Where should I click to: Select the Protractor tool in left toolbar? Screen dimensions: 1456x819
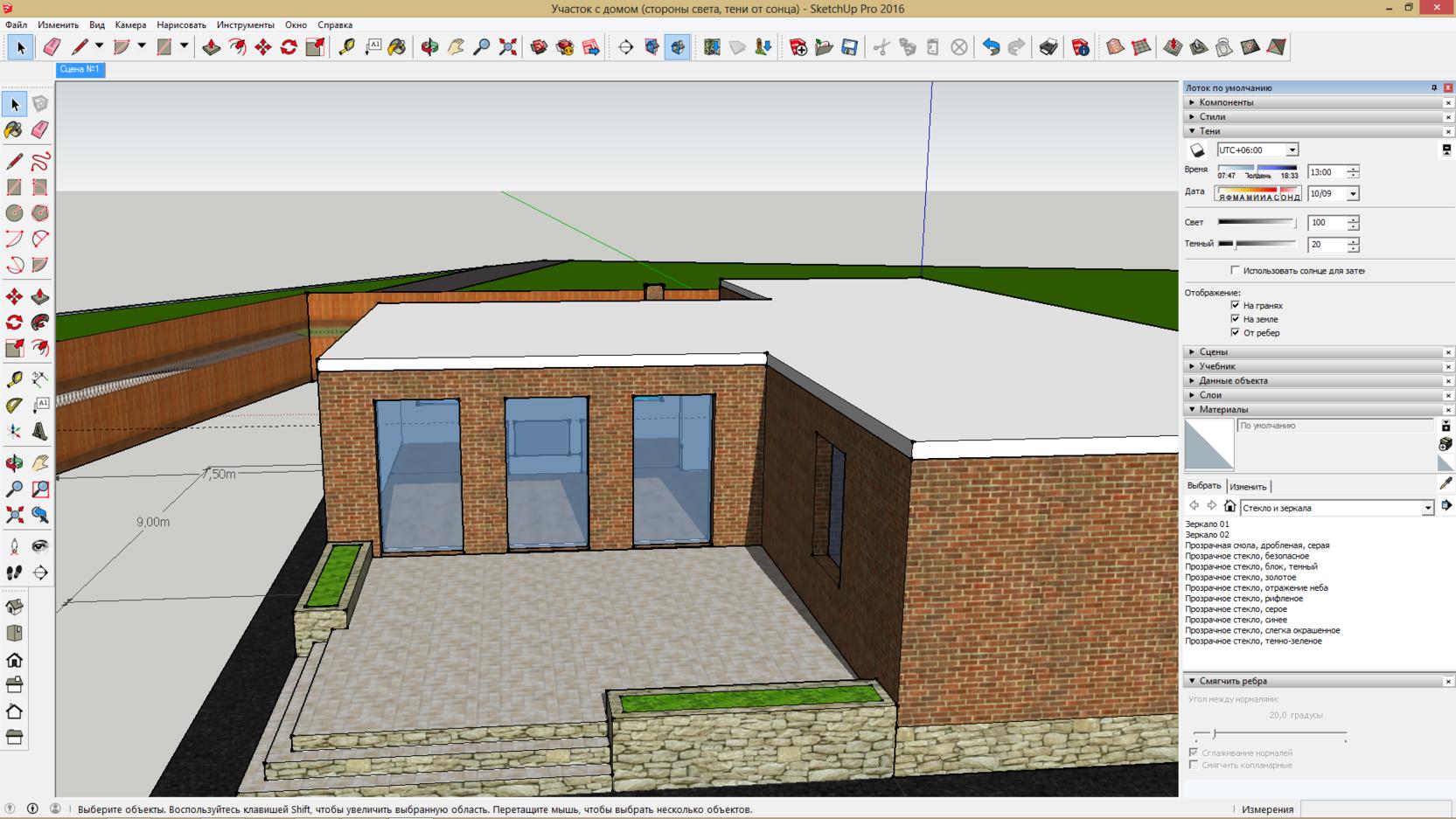pyautogui.click(x=14, y=406)
